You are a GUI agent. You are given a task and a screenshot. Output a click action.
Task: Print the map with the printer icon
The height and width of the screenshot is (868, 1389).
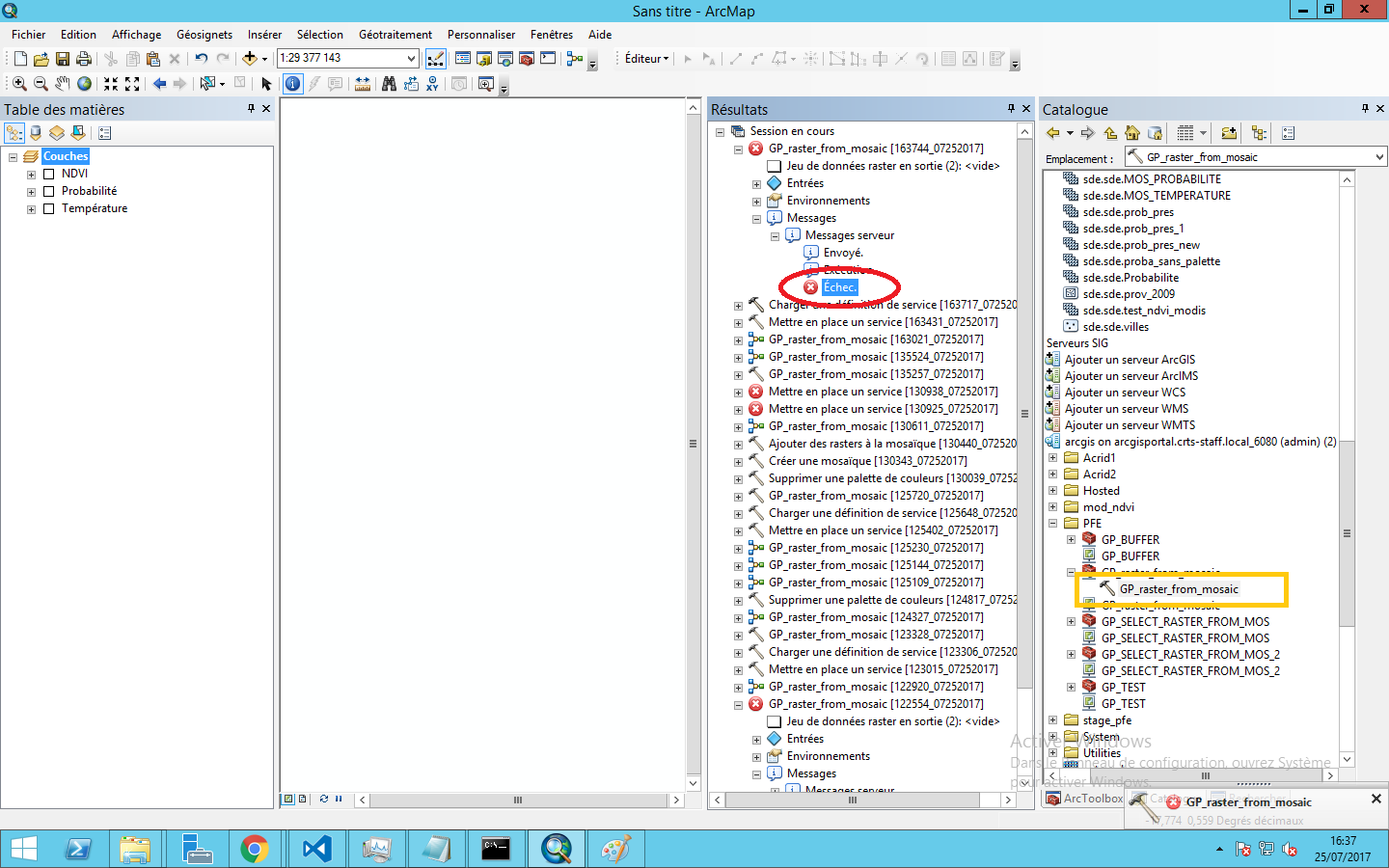point(84,59)
